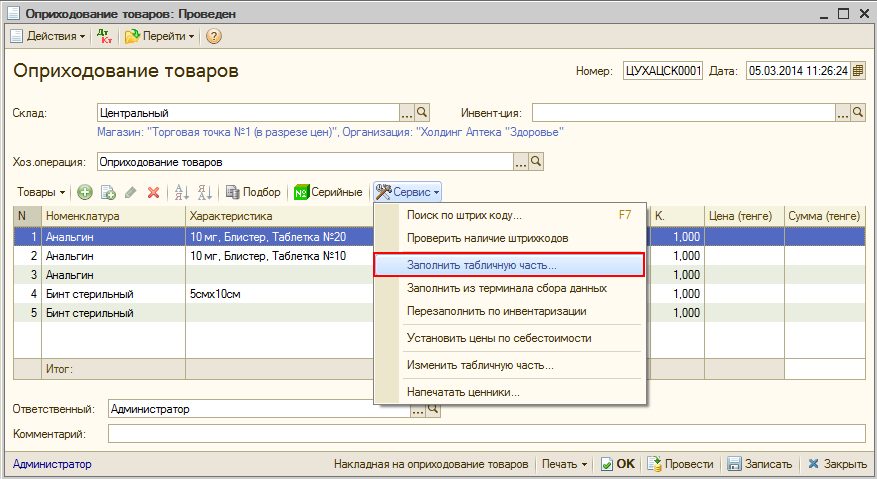Open the Перейти dropdown
The image size is (877, 479).
tap(160, 36)
